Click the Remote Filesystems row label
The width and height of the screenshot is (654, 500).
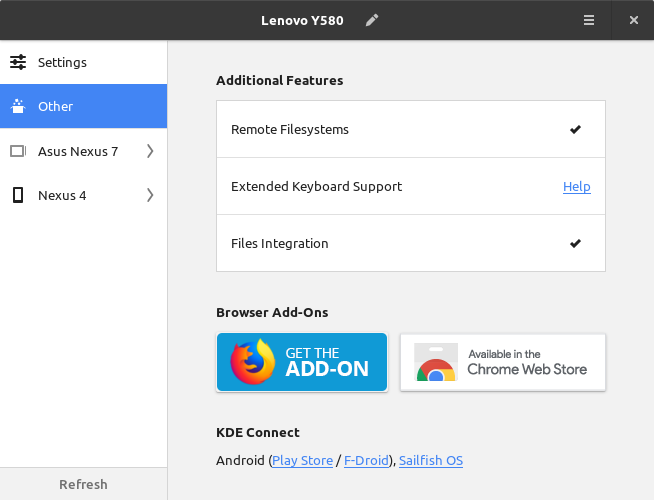[x=289, y=130]
